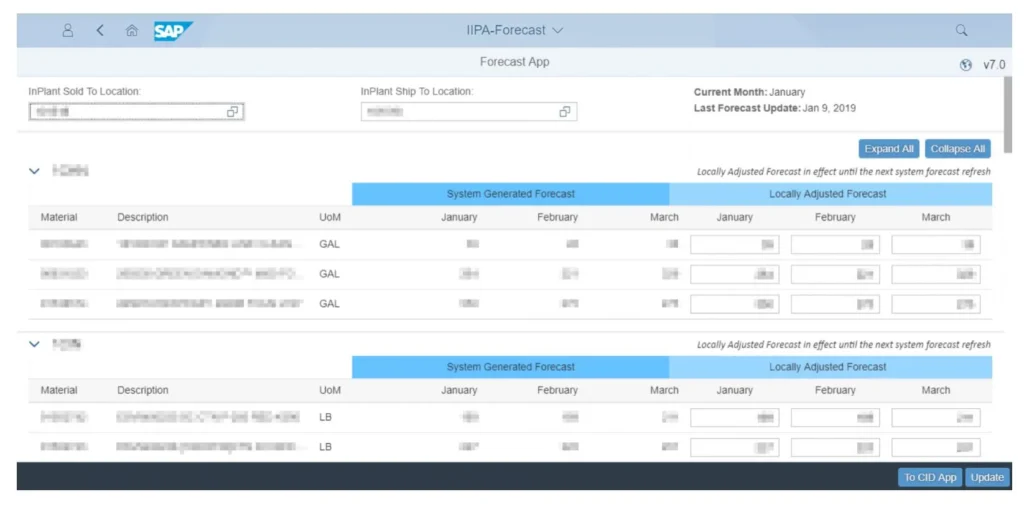Image resolution: width=1024 pixels, height=507 pixels.
Task: Click the UoM column header in first table
Action: coord(330,218)
